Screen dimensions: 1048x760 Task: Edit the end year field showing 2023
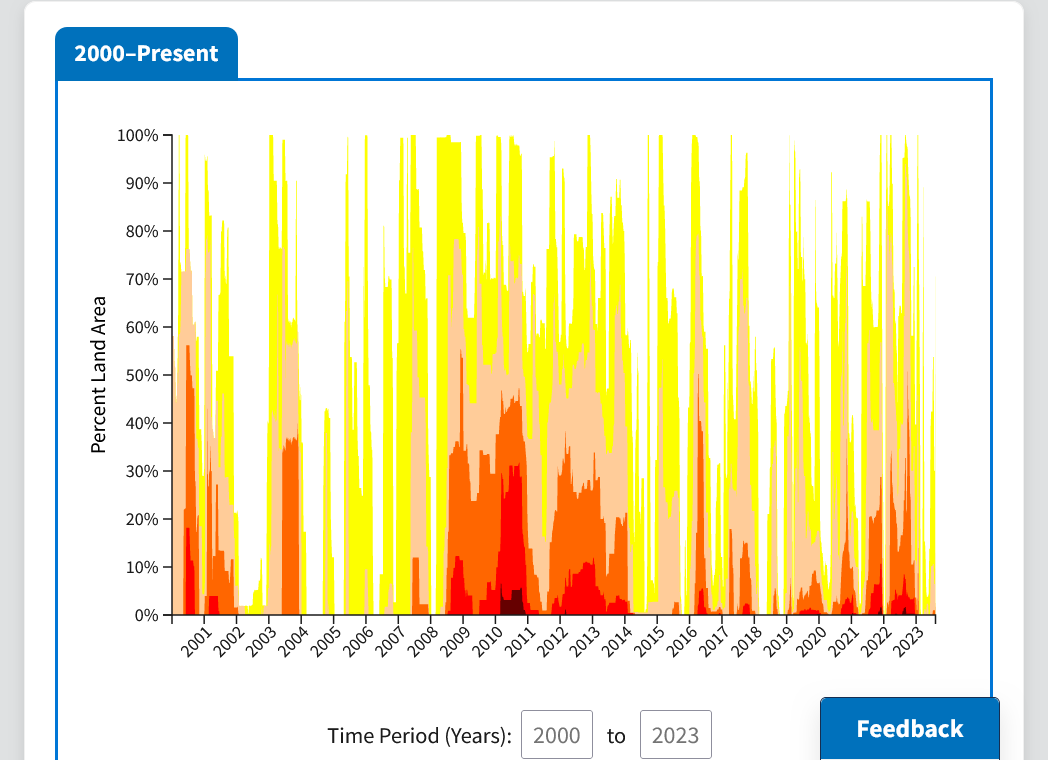click(675, 735)
